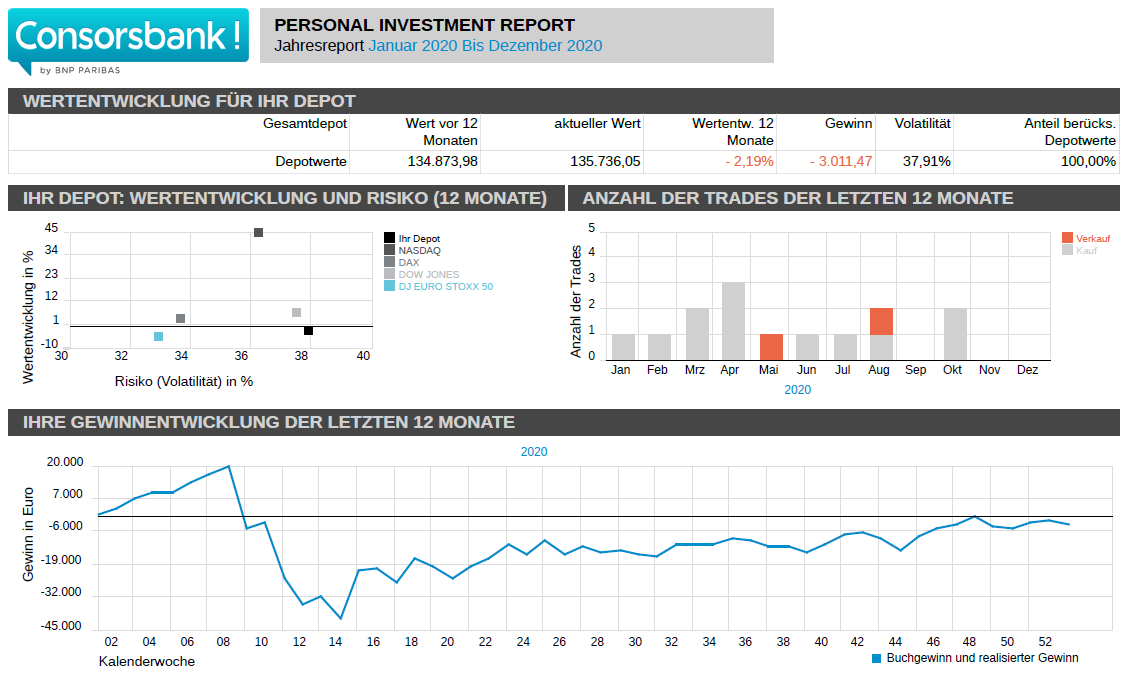The image size is (1130, 685).
Task: Toggle the DOW JONES legend entry
Action: (428, 275)
